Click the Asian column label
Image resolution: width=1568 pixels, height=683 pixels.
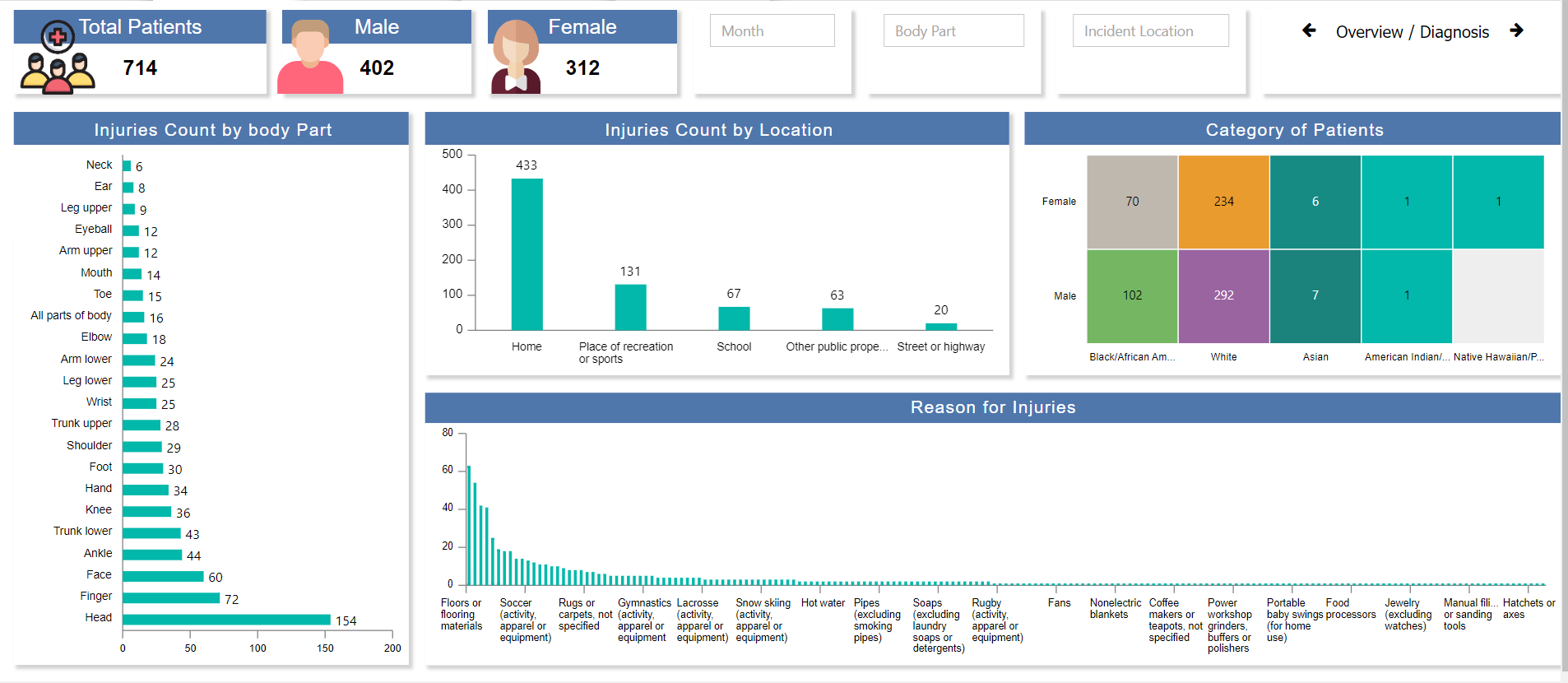click(1315, 357)
